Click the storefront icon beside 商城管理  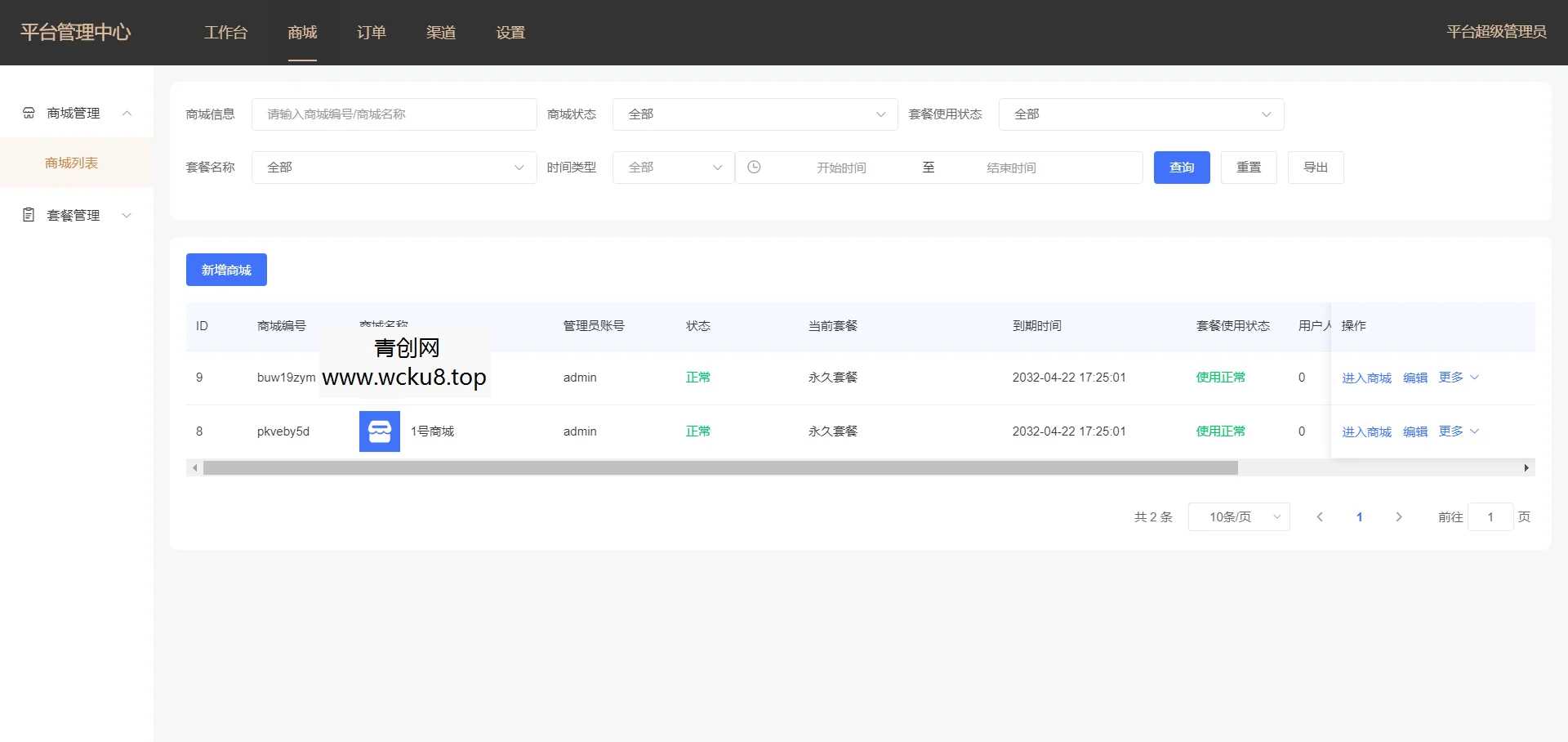click(29, 113)
